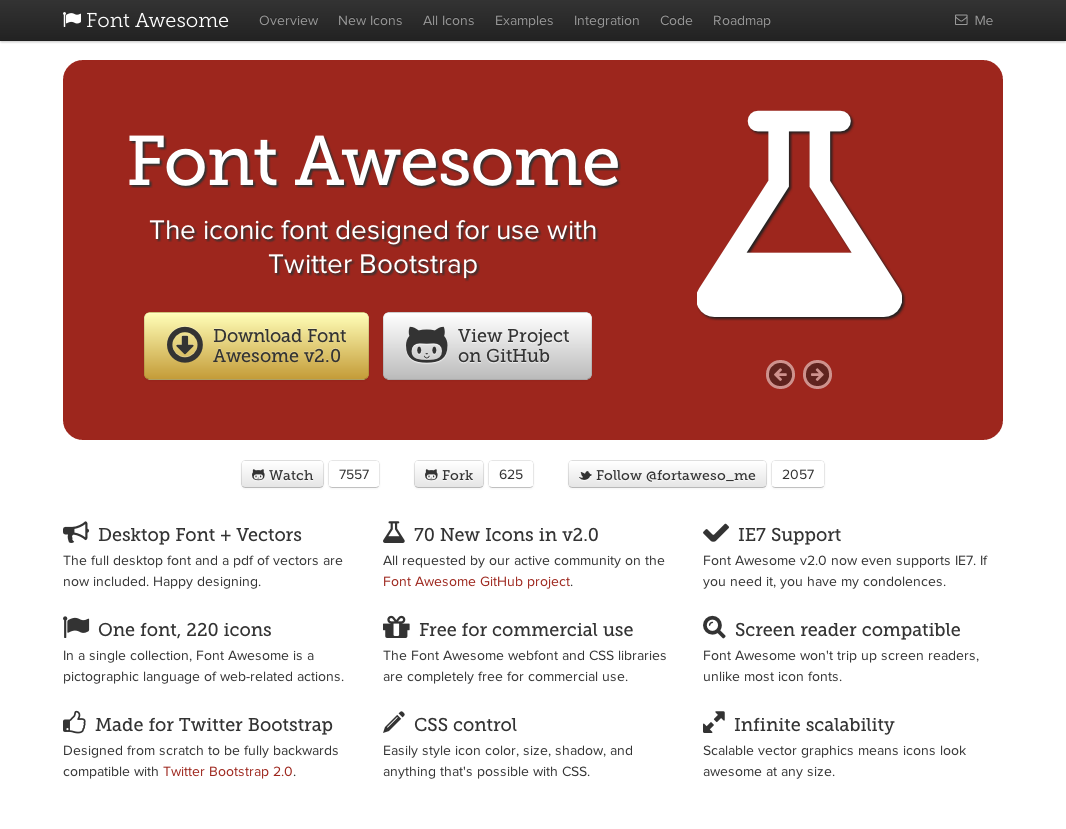This screenshot has width=1066, height=829.
Task: Click the Screen reader compatible heading
Action: (x=847, y=630)
